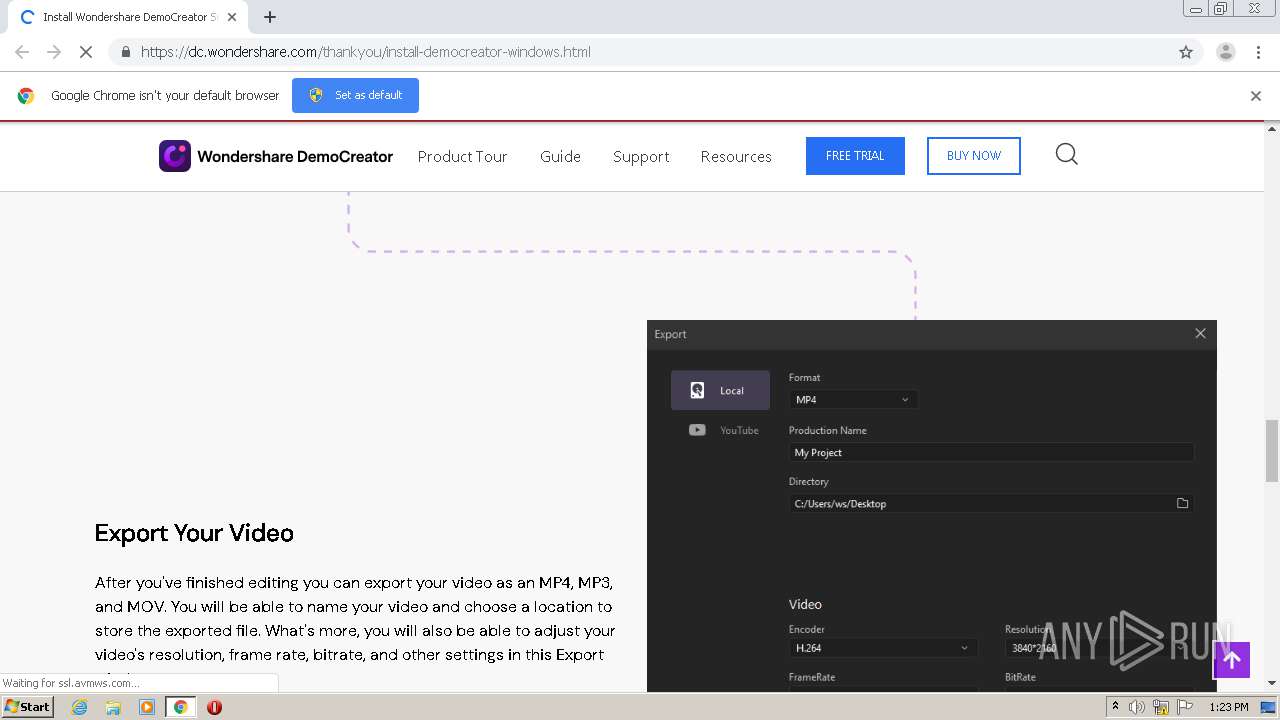Open the Guide menu
The height and width of the screenshot is (720, 1280).
pyautogui.click(x=560, y=156)
